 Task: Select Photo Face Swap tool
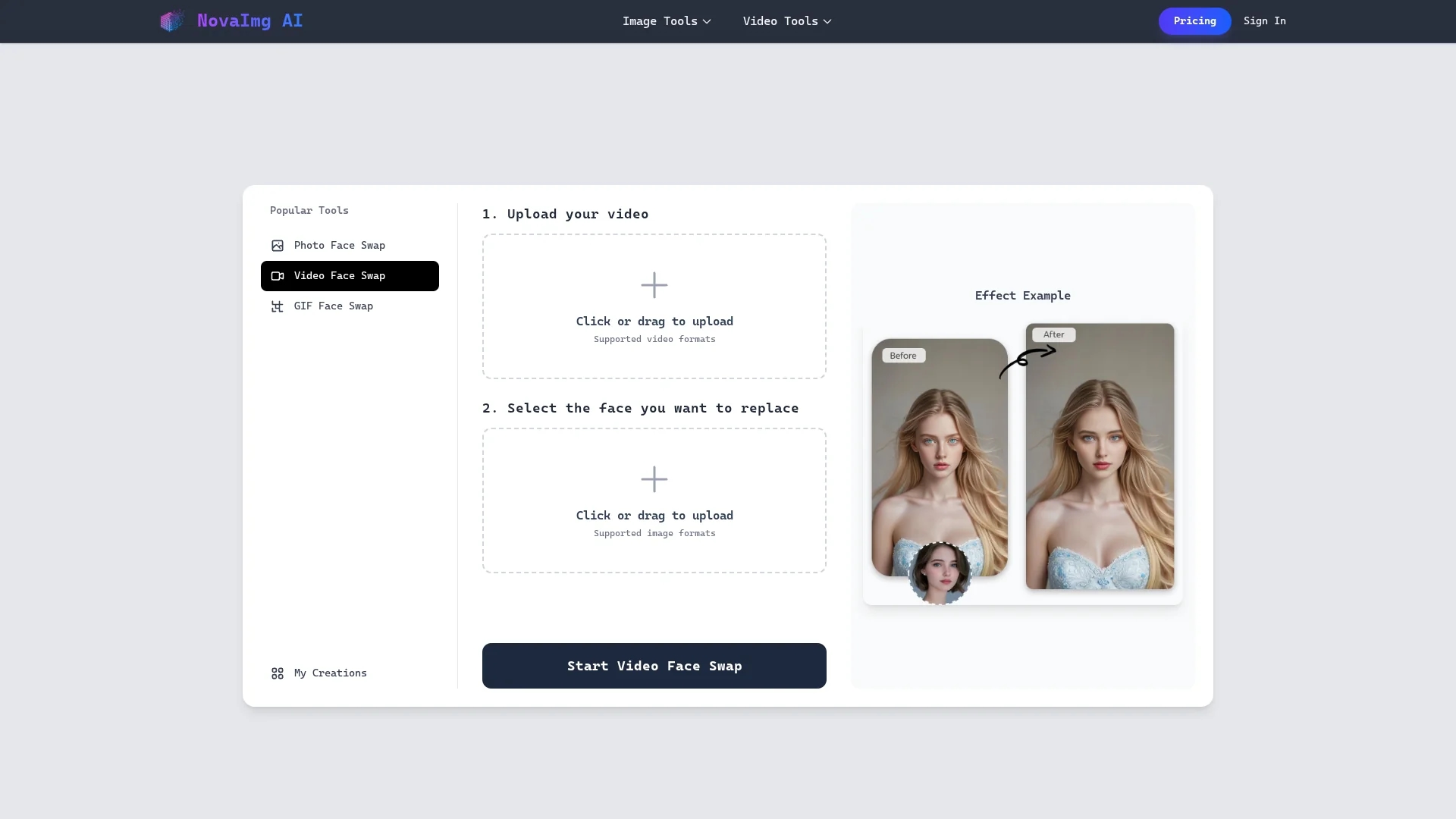(x=350, y=246)
